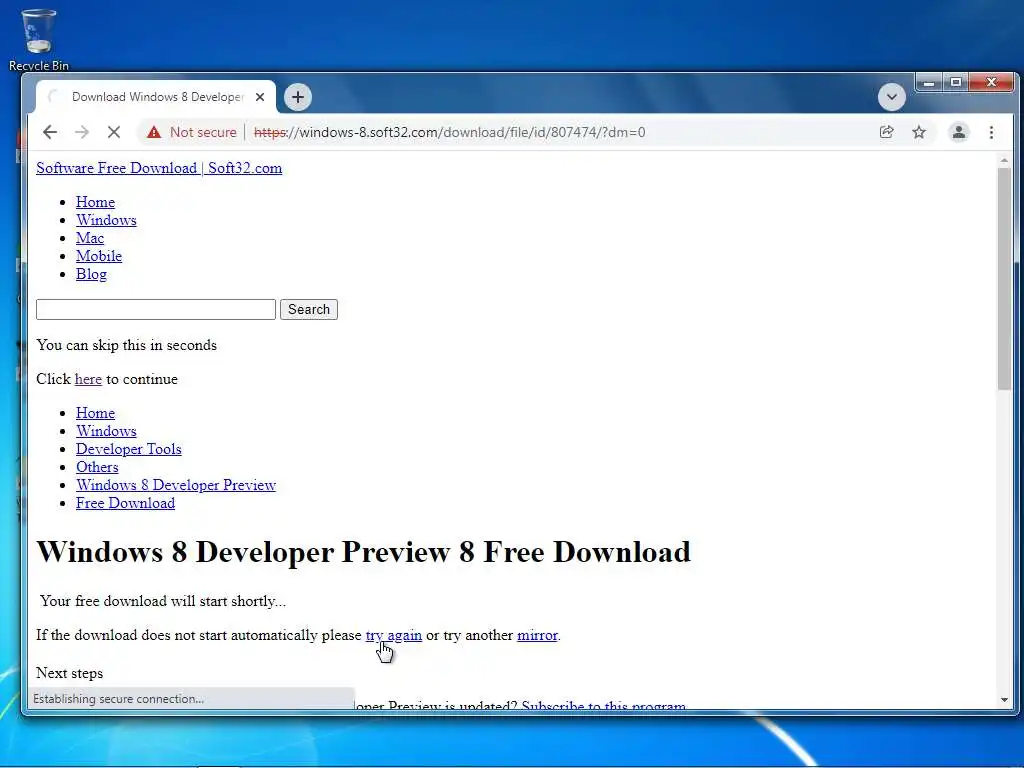Open Software Free Download | Soft32.com link

coord(159,168)
